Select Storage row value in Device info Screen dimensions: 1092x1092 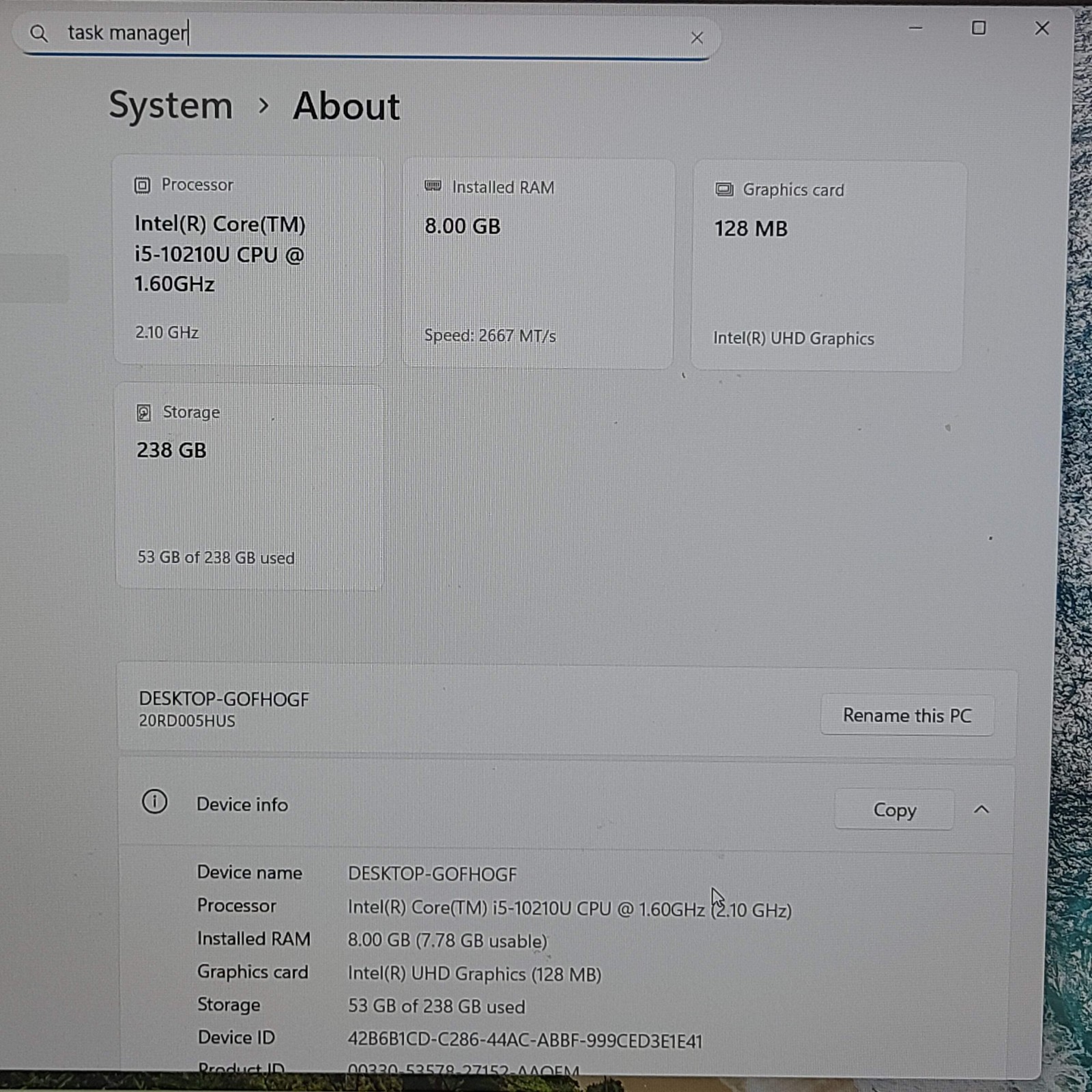click(437, 1007)
